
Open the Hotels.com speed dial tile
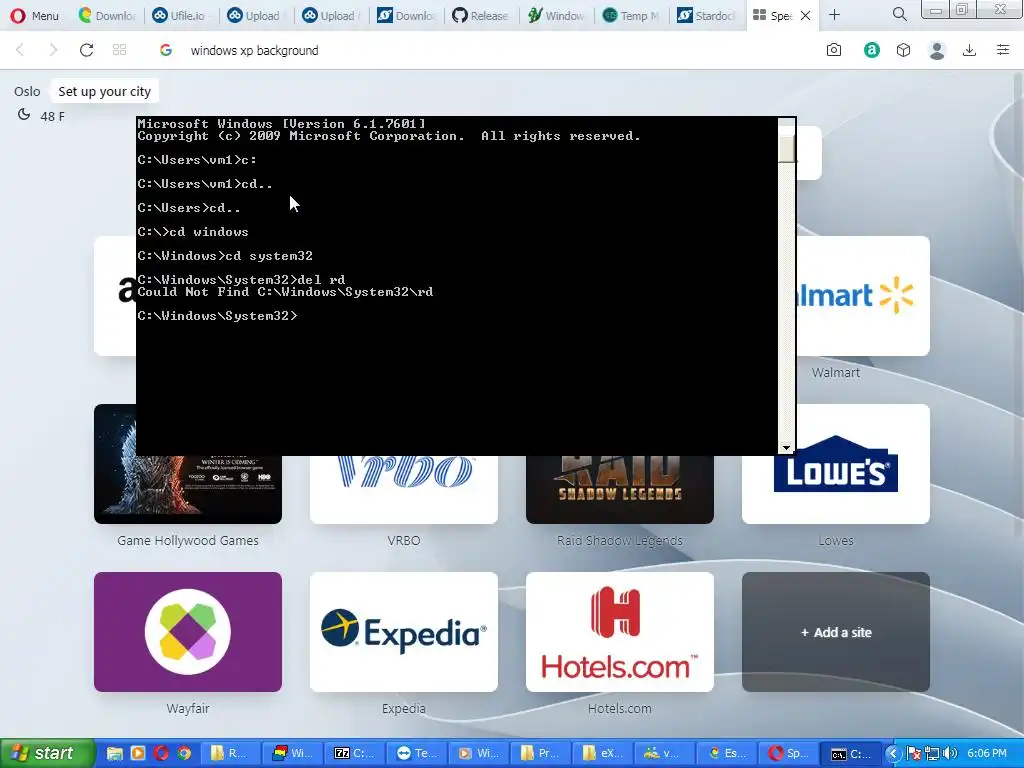click(x=620, y=632)
